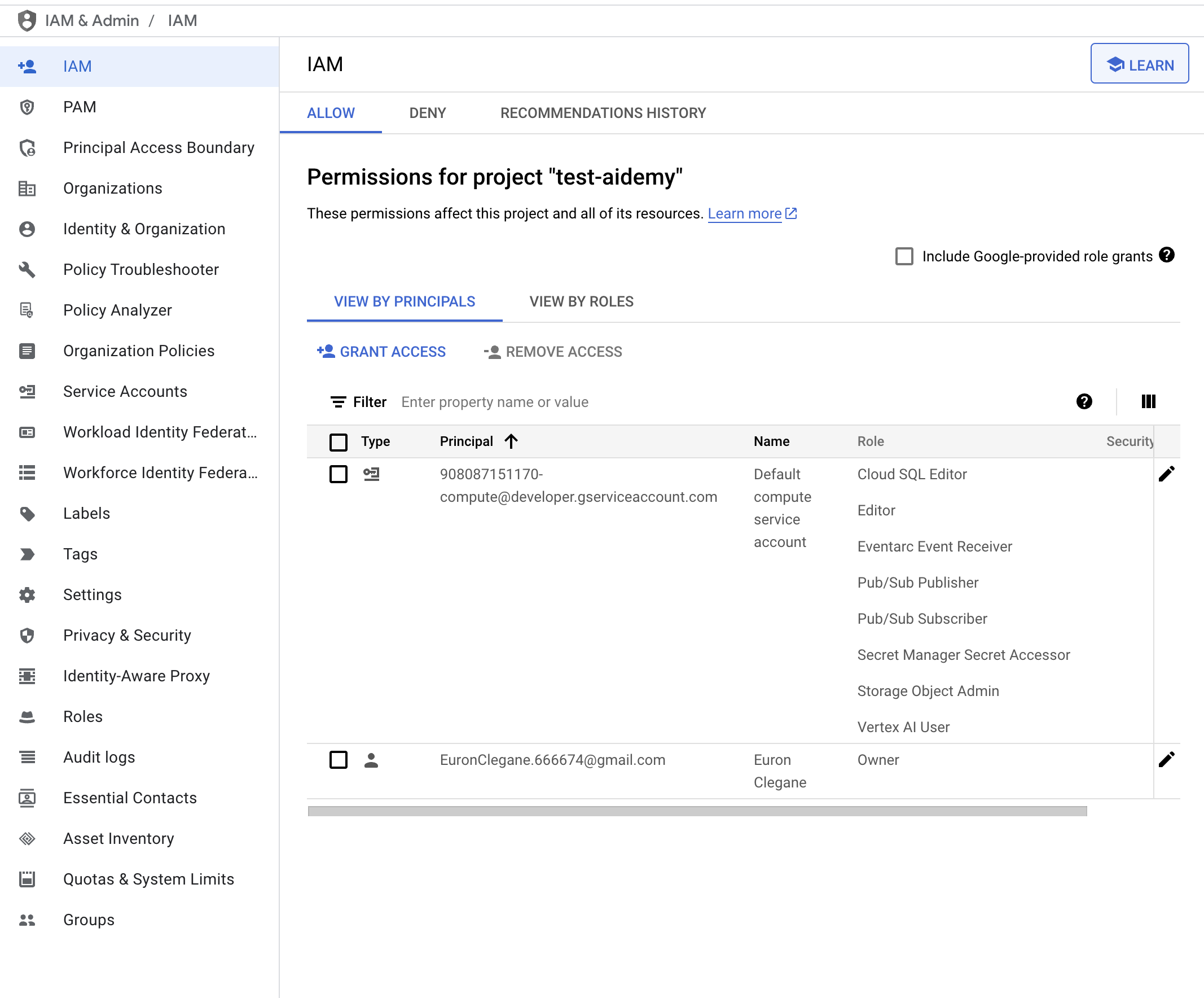Enable Include Google-provided role grants checkbox
The height and width of the screenshot is (998, 1204).
click(x=903, y=256)
